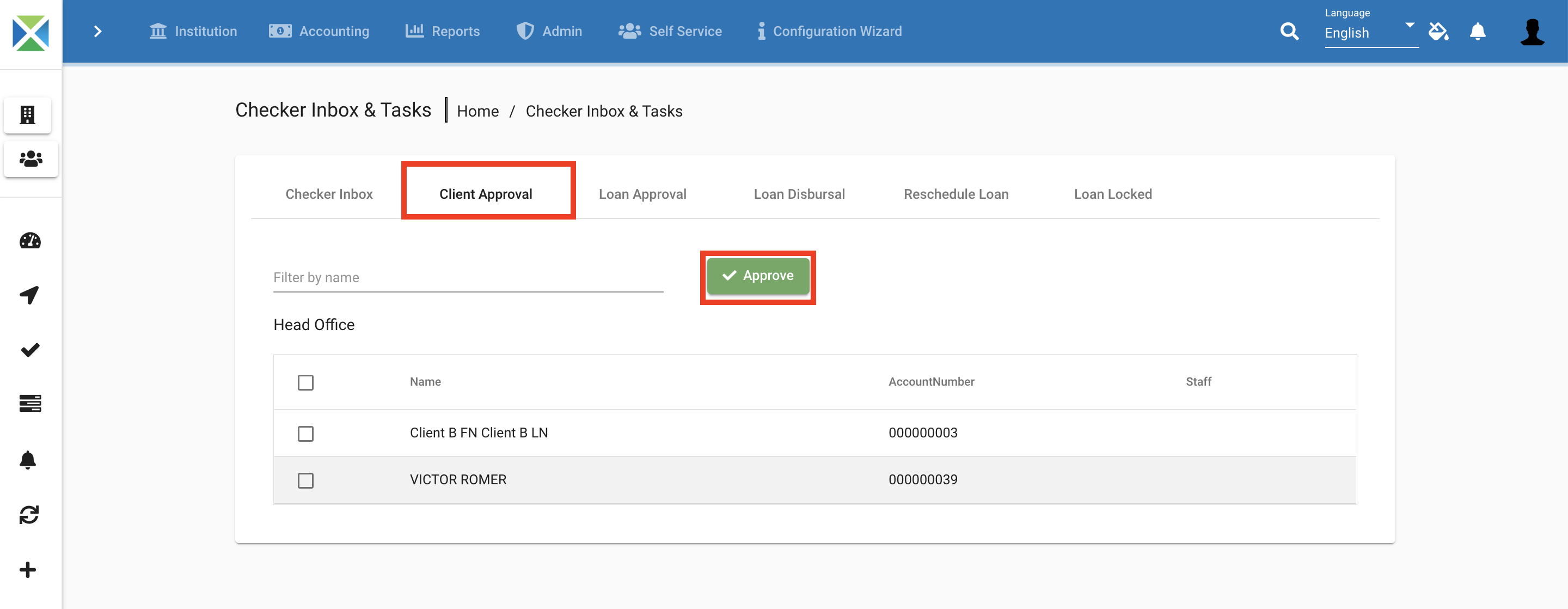Screen dimensions: 1568x609
Task: Tick the VICTOR ROMER checkbox
Action: 305,480
